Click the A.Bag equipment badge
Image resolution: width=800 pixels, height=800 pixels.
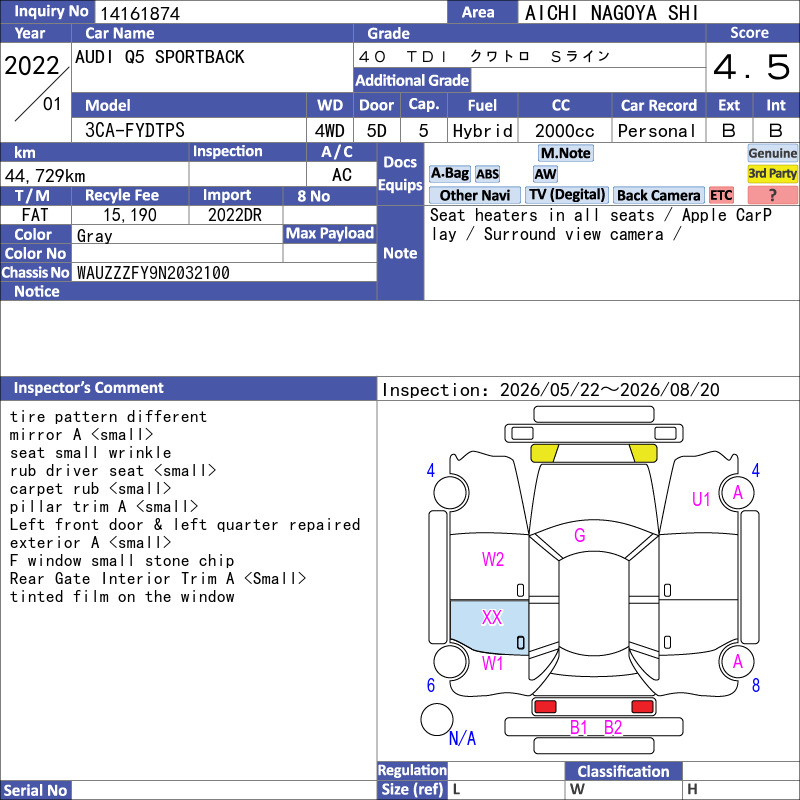point(449,174)
